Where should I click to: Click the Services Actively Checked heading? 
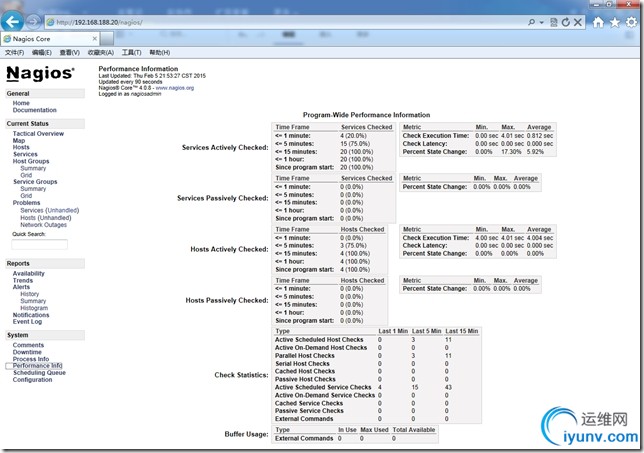(x=225, y=147)
